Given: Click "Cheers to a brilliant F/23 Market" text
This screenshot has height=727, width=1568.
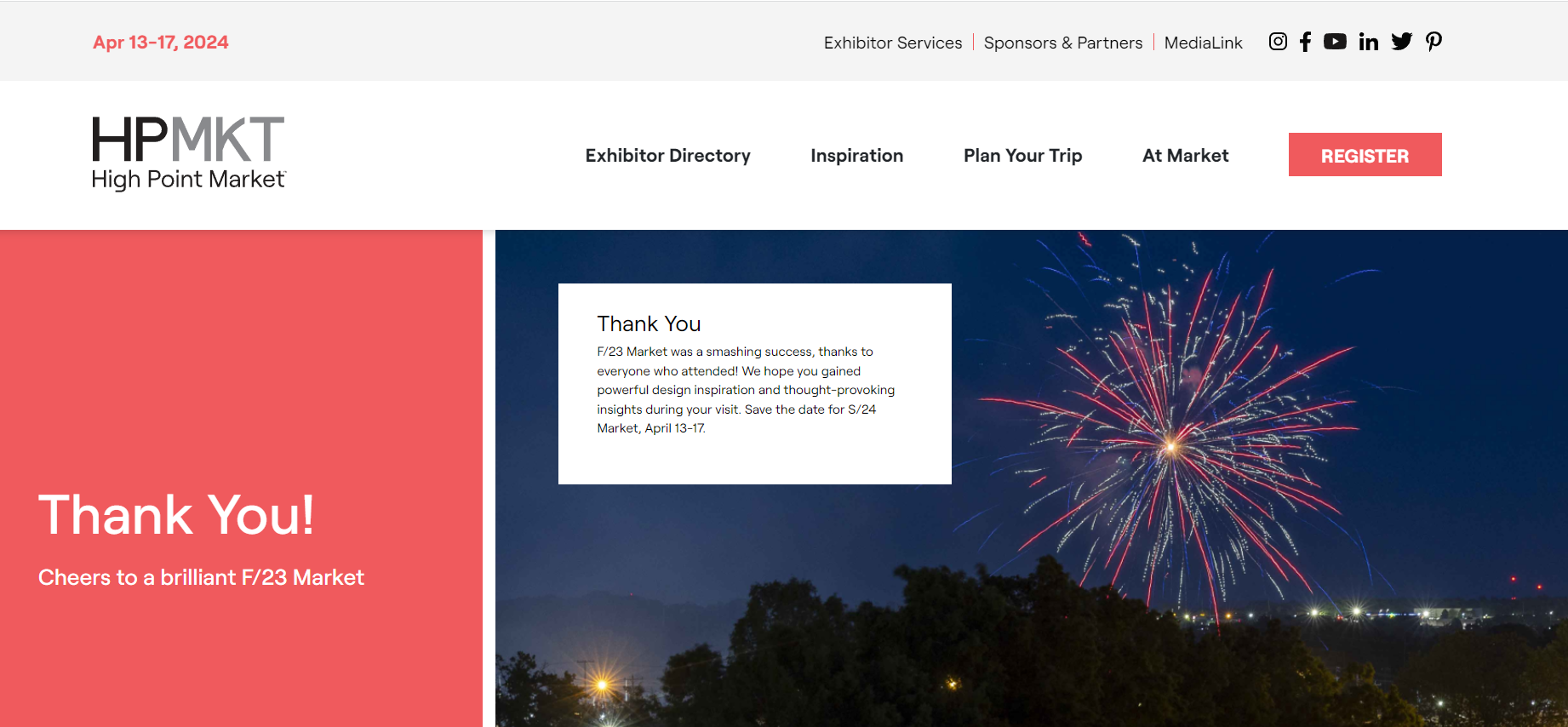Looking at the screenshot, I should point(201,578).
